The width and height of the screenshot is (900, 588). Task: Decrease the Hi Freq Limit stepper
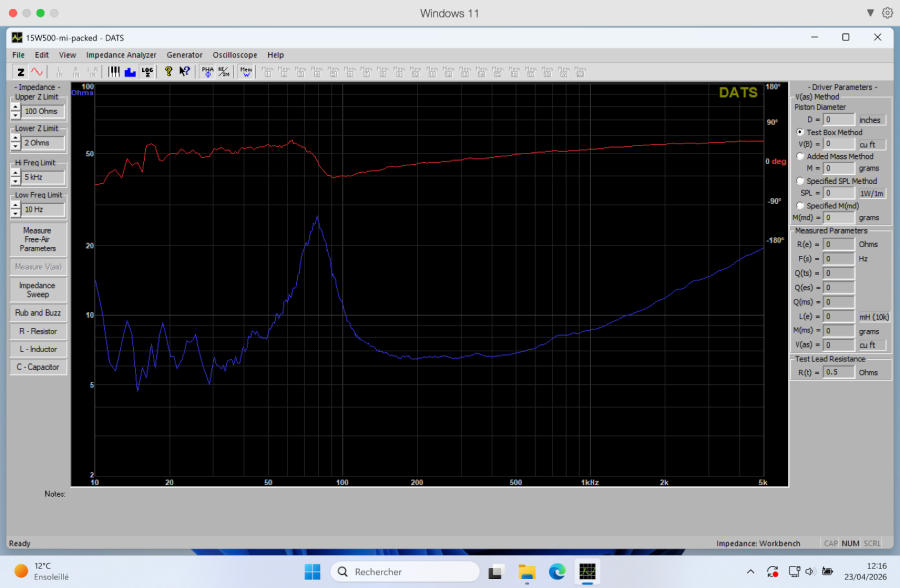[x=16, y=181]
